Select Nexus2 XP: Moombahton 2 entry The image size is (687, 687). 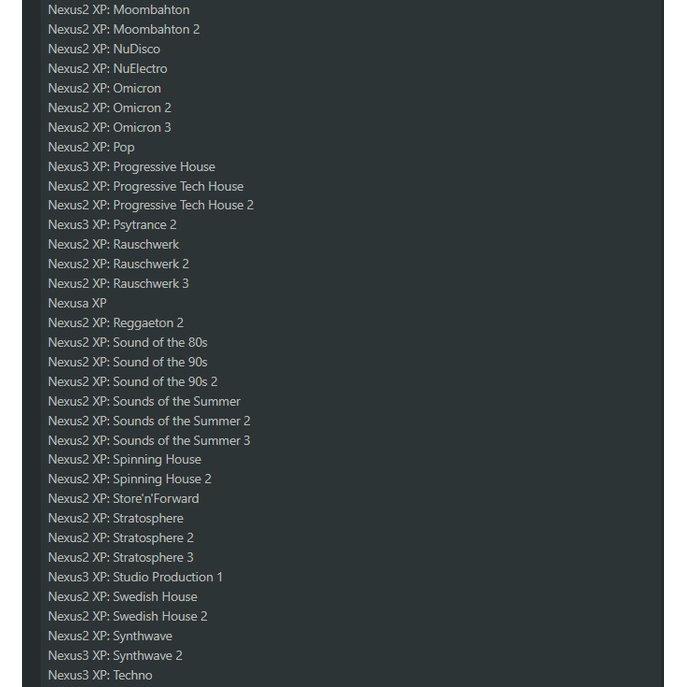[124, 29]
